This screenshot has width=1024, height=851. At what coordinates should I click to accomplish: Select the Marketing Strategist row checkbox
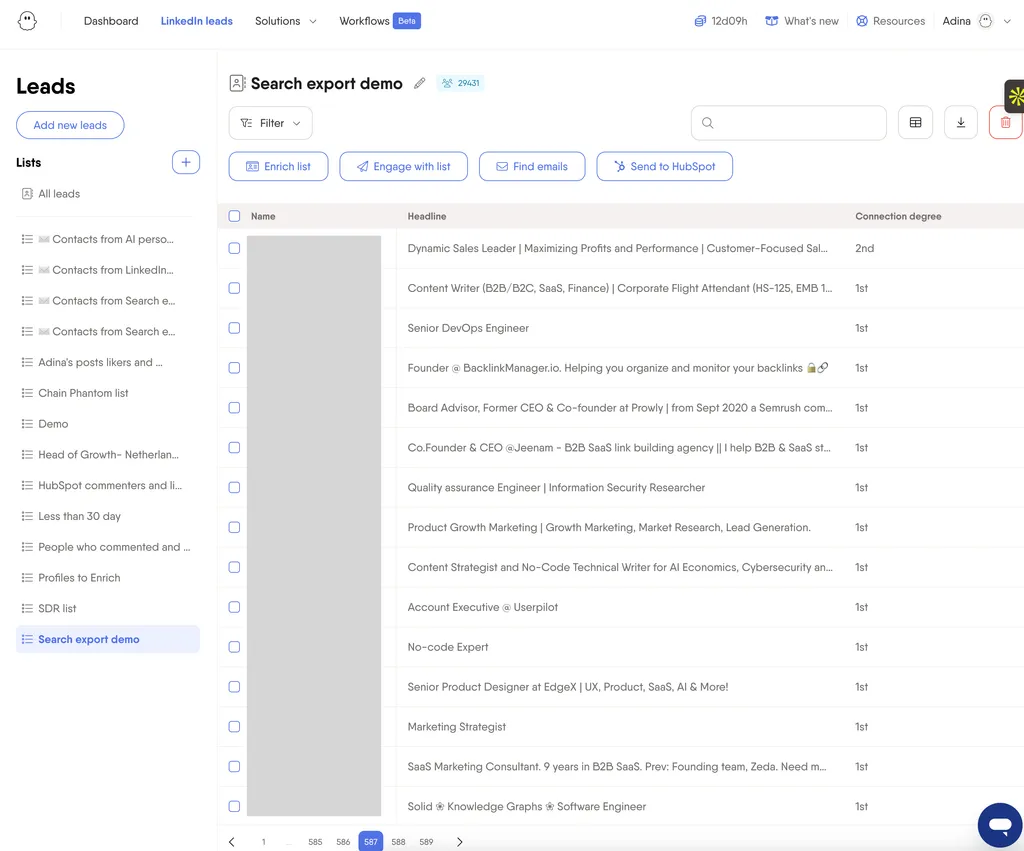click(234, 727)
